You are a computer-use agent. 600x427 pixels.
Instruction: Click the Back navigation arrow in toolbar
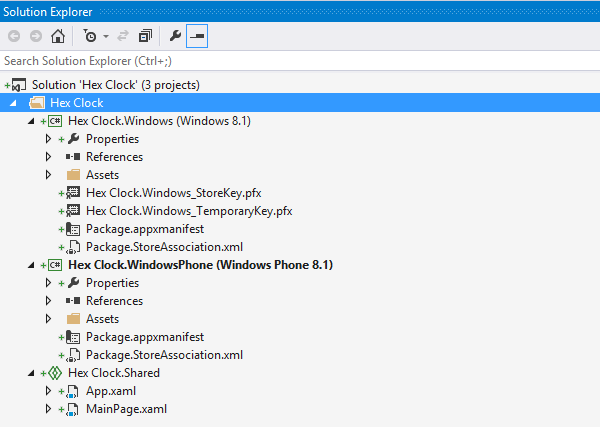(x=14, y=36)
